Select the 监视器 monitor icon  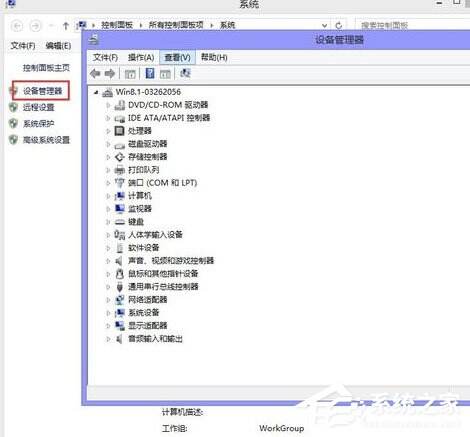click(119, 209)
